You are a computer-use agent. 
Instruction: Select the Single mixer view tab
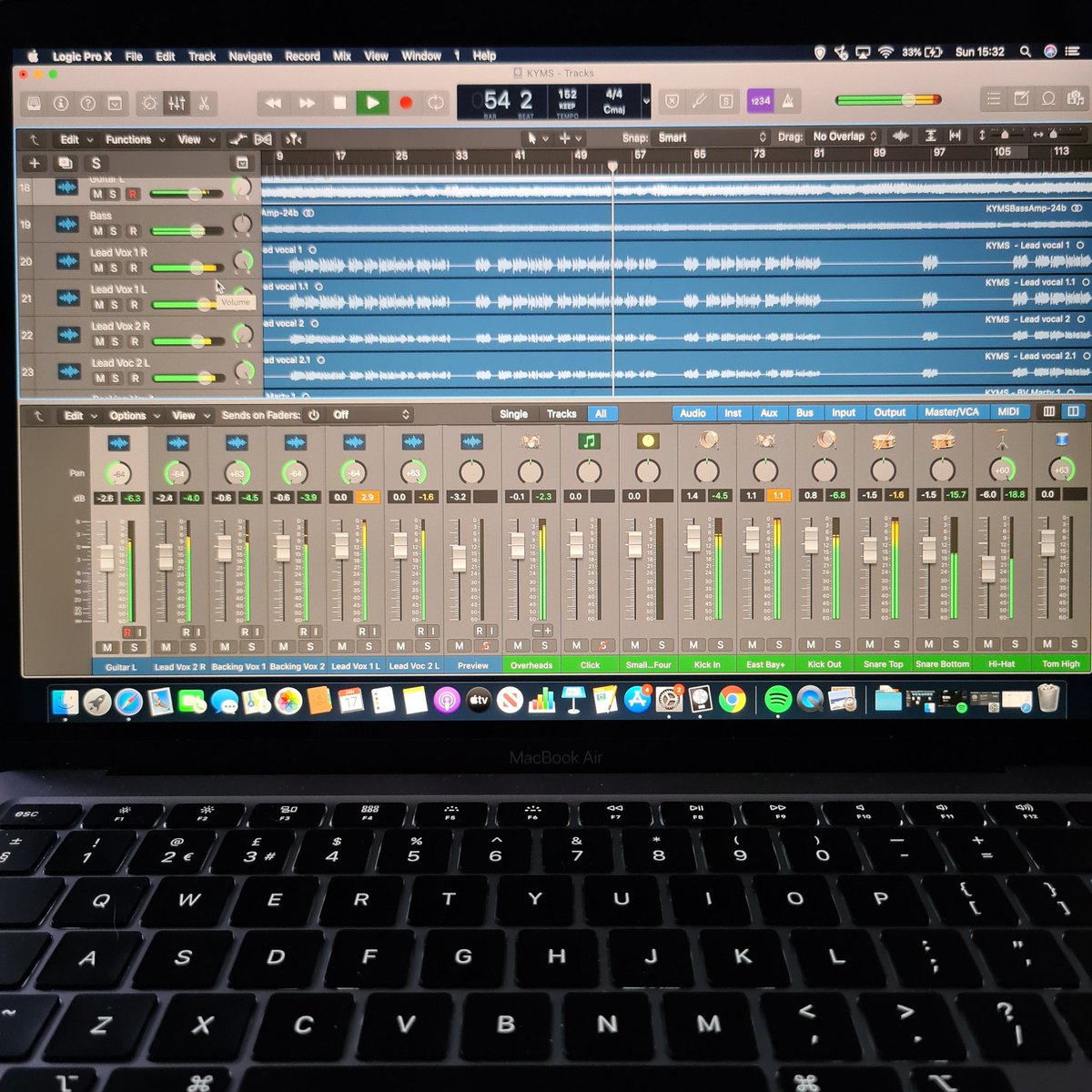pyautogui.click(x=514, y=414)
